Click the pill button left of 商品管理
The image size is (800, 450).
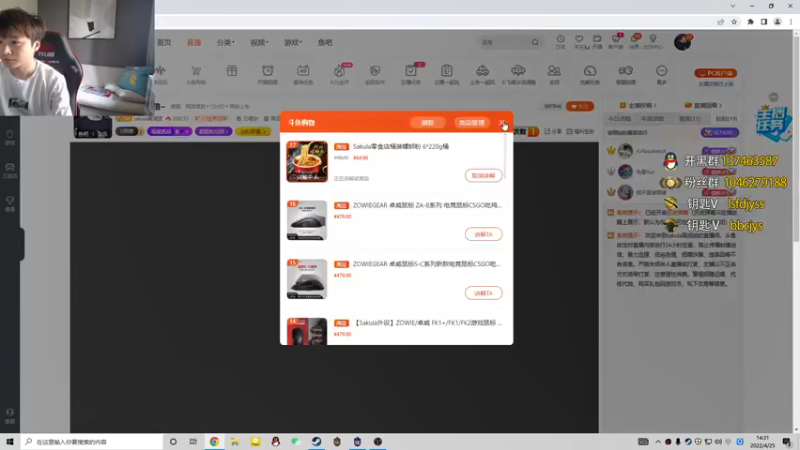[x=428, y=123]
